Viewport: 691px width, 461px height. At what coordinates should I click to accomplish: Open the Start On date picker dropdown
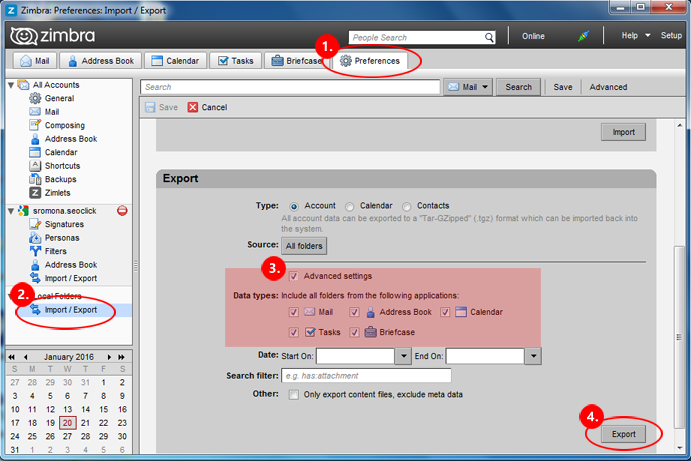pos(403,356)
